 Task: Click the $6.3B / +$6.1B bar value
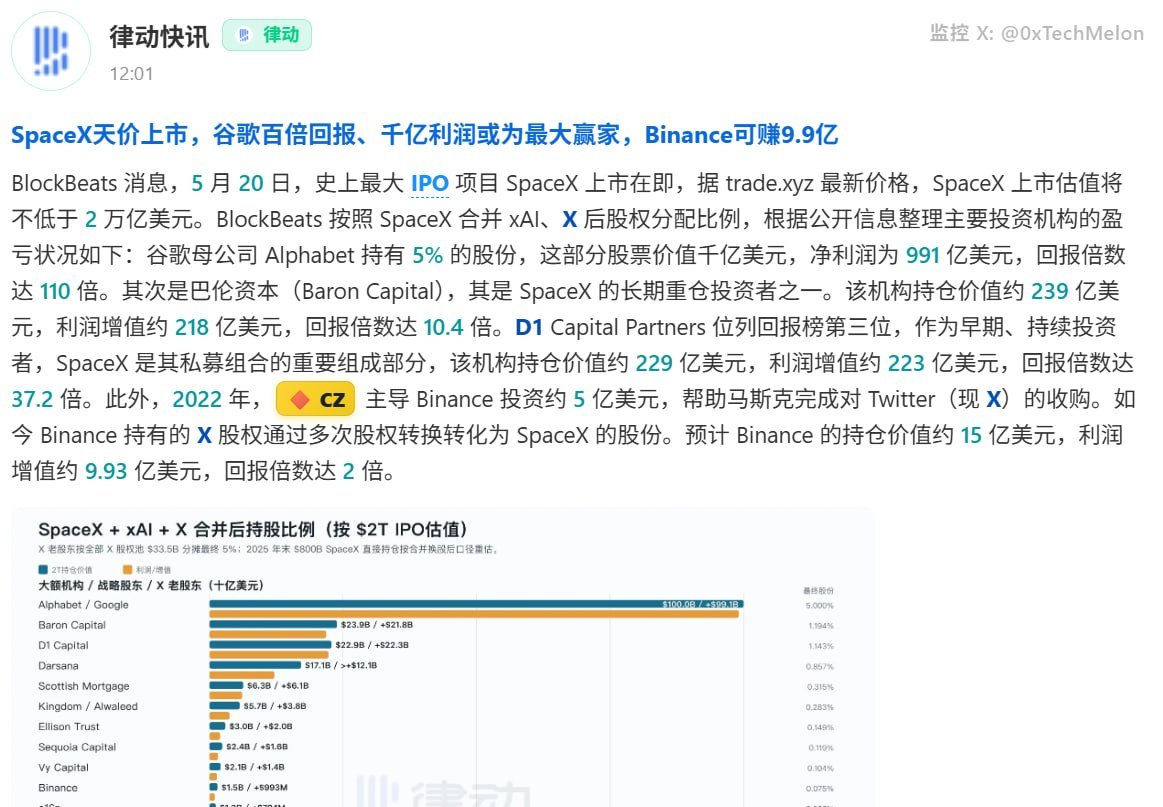point(278,686)
